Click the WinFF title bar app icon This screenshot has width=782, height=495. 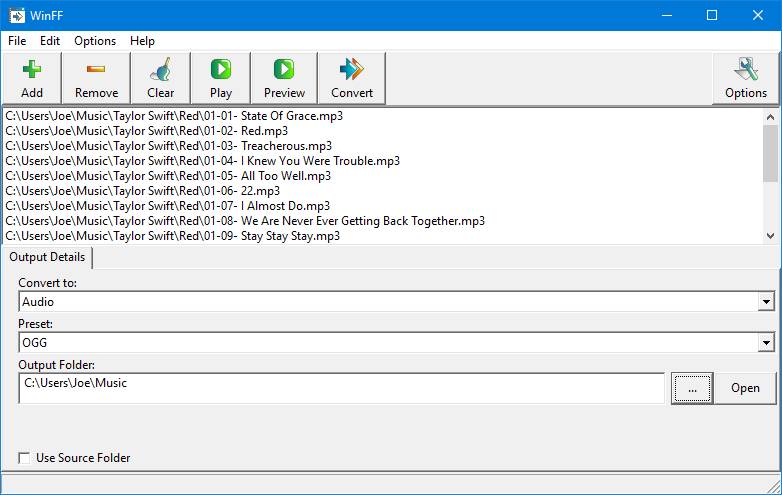(x=17, y=15)
